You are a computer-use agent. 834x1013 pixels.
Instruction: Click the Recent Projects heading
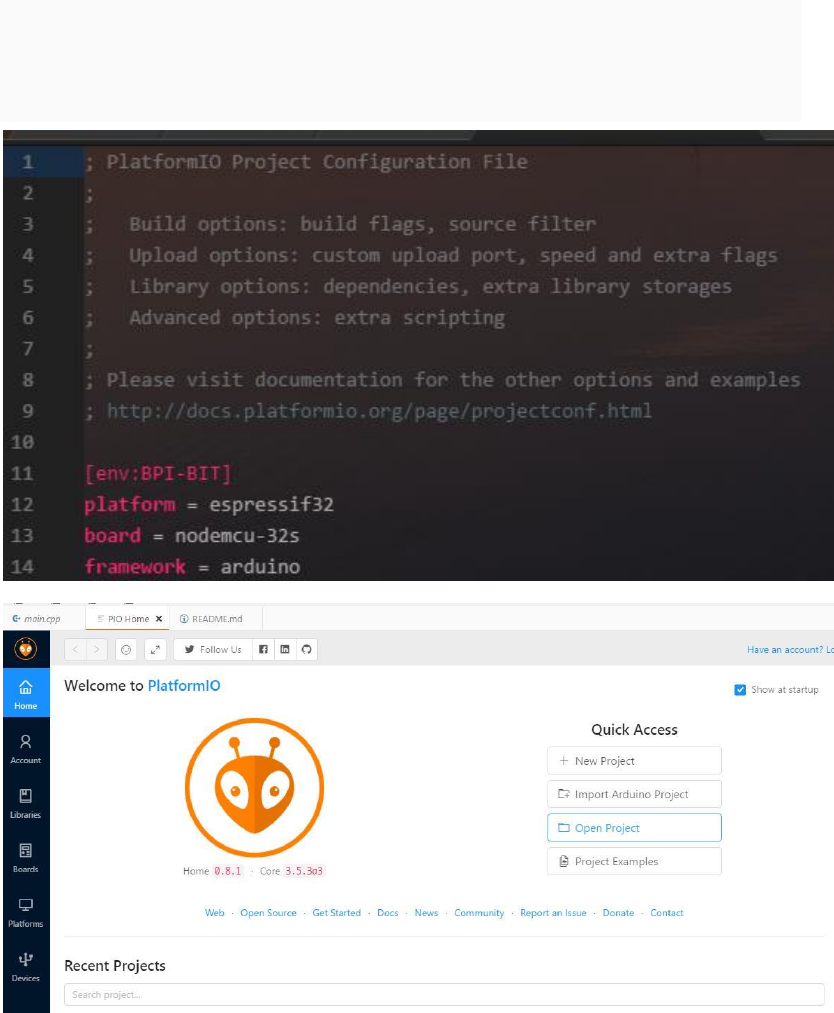[115, 966]
